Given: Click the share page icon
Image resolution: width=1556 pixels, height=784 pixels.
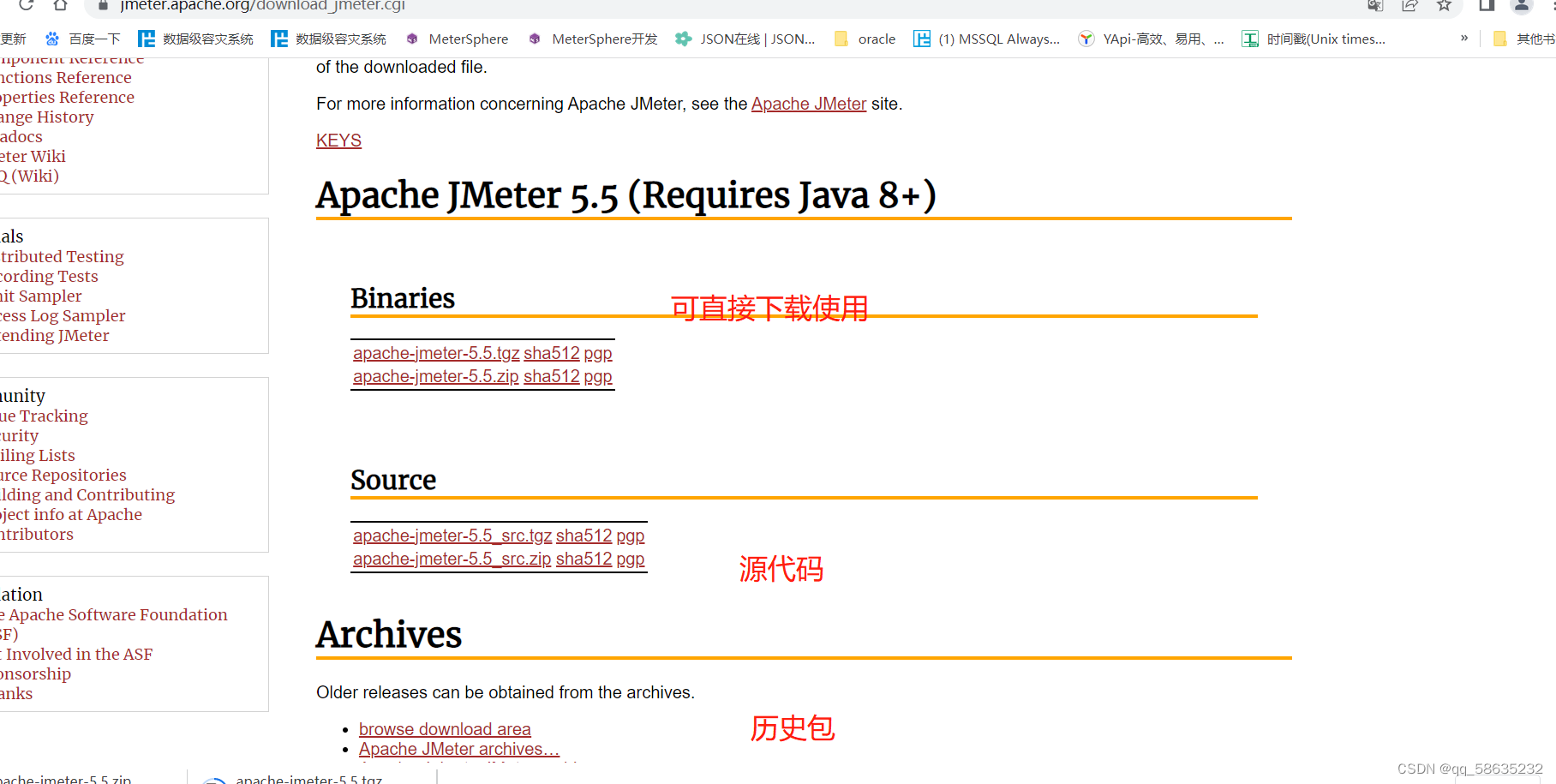Looking at the screenshot, I should [x=1409, y=5].
